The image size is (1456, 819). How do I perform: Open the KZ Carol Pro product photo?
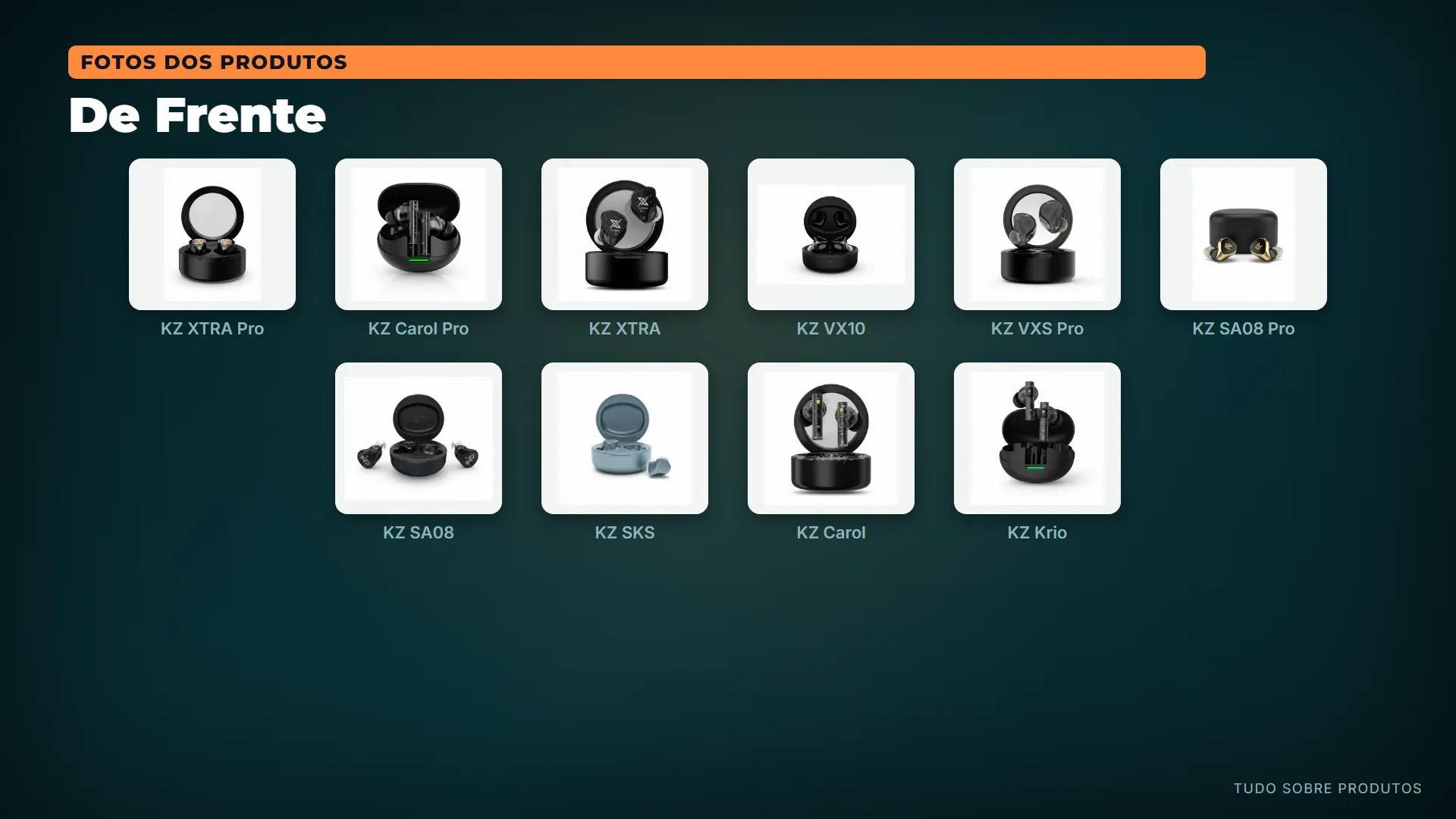(419, 234)
